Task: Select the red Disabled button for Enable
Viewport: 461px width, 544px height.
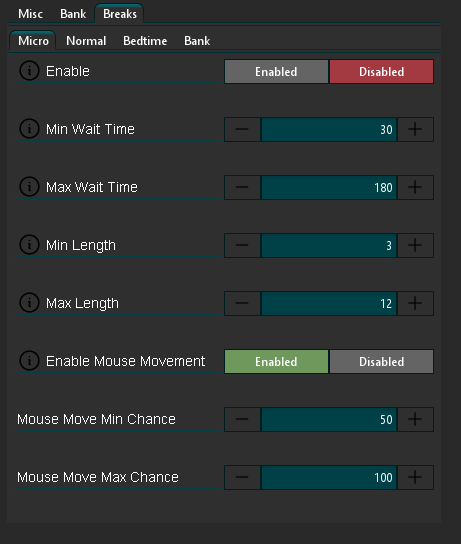Action: click(381, 71)
